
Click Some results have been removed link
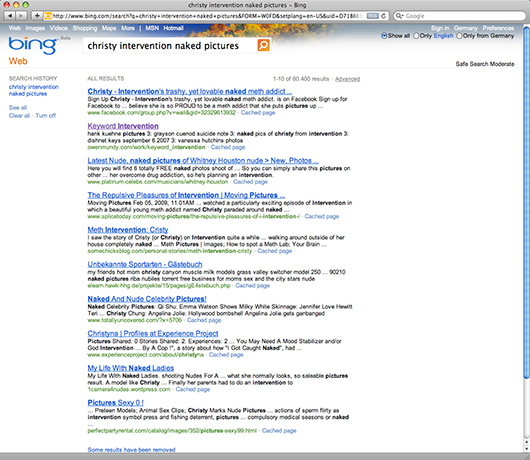(x=131, y=450)
